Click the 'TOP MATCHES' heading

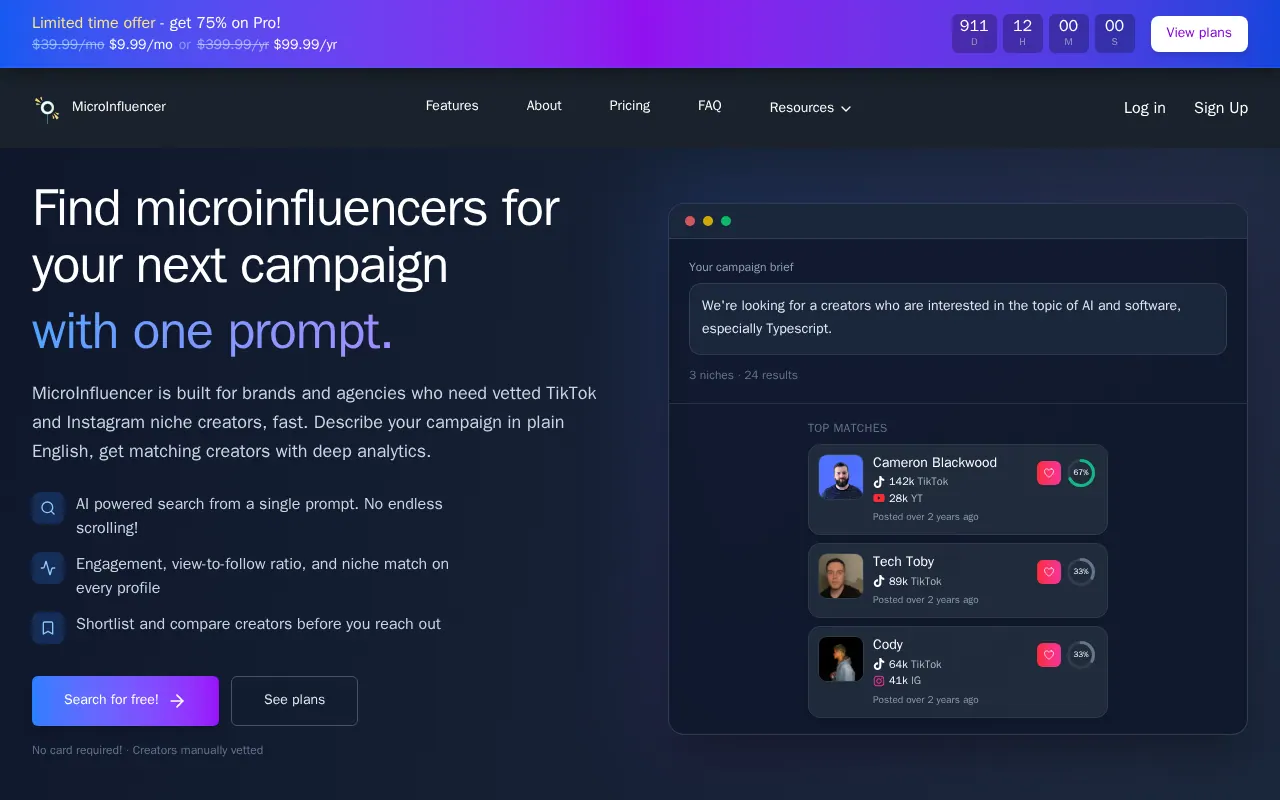(x=848, y=428)
